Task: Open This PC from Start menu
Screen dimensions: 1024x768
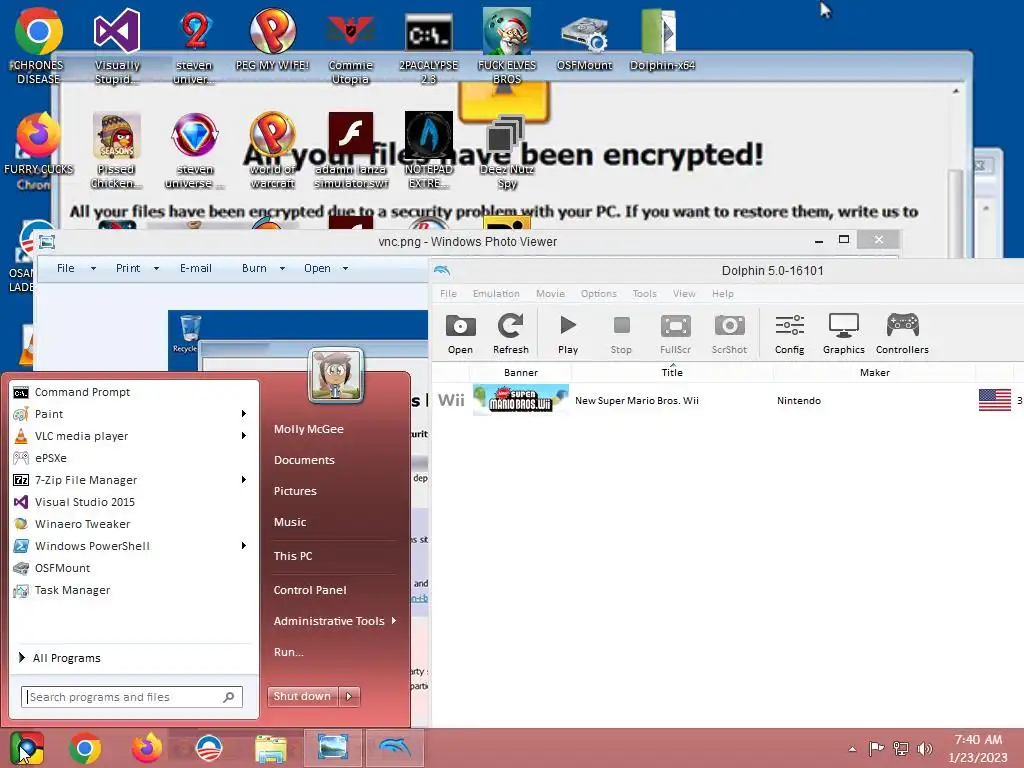Action: pos(293,556)
